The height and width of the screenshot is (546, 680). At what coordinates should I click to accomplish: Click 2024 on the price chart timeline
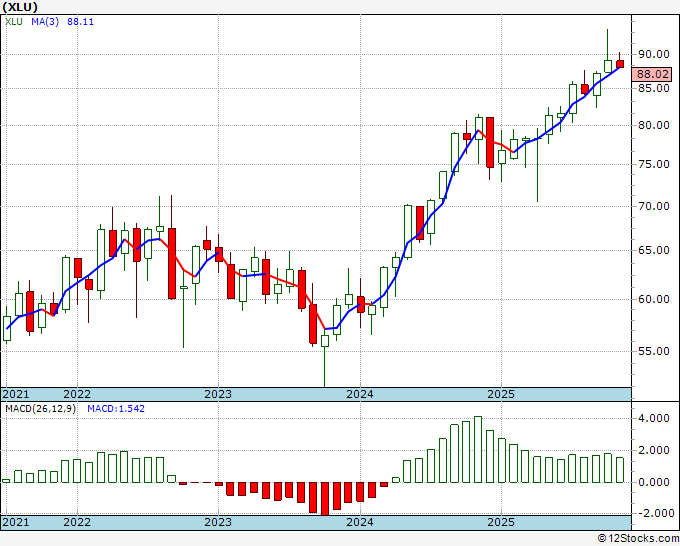coord(360,394)
